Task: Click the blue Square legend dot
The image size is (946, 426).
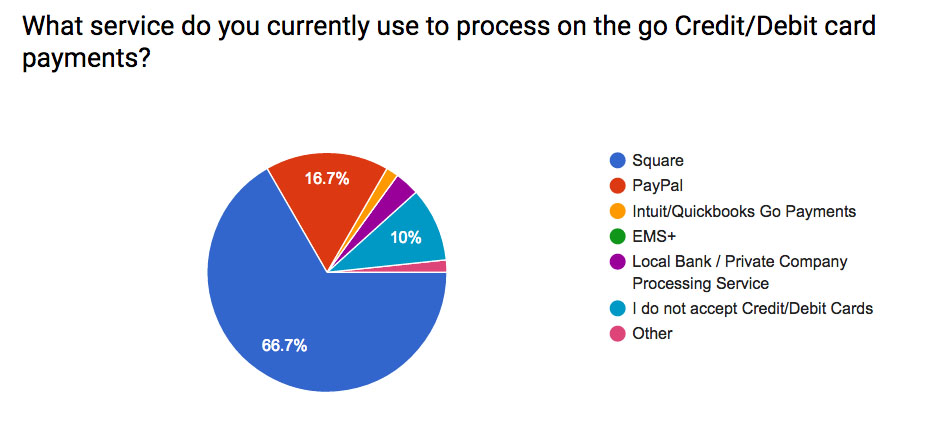Action: pyautogui.click(x=618, y=161)
